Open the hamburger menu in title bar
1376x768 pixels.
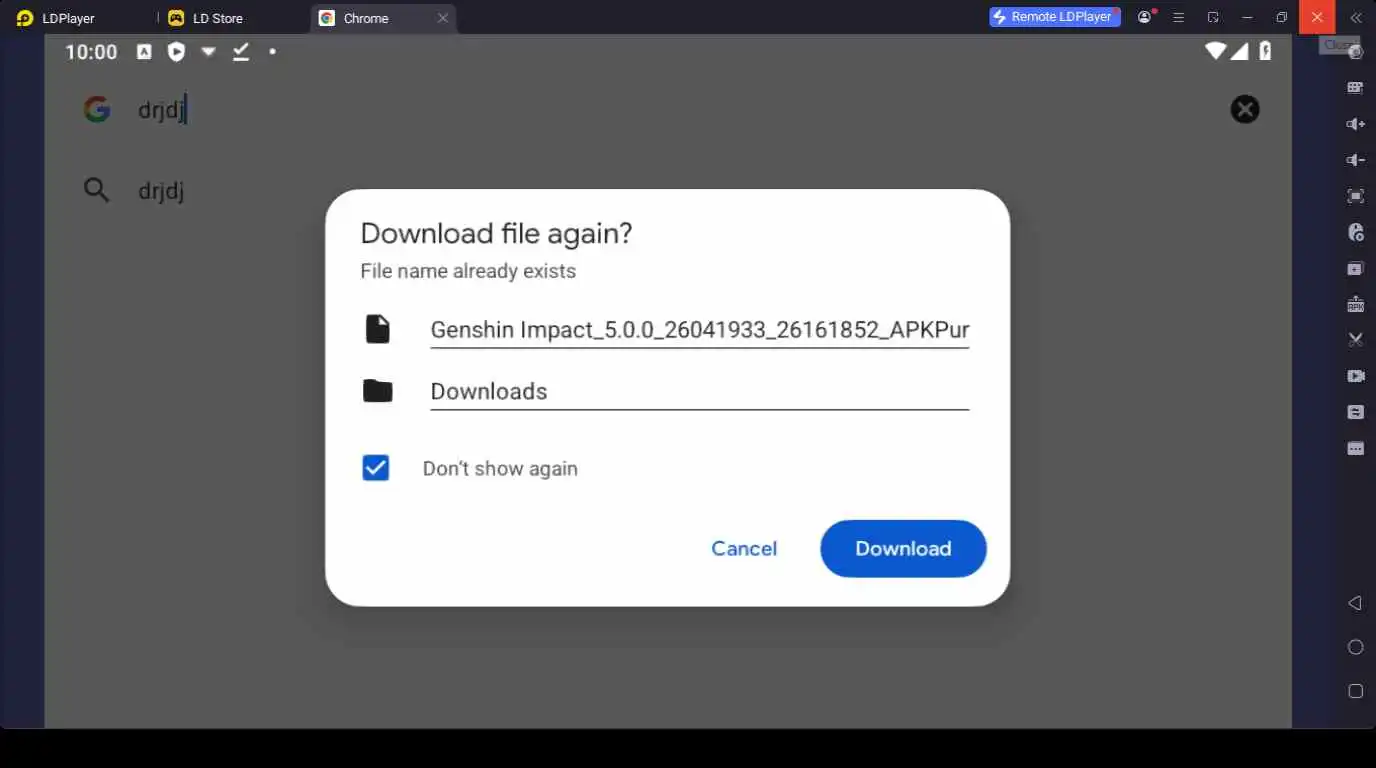click(1178, 17)
